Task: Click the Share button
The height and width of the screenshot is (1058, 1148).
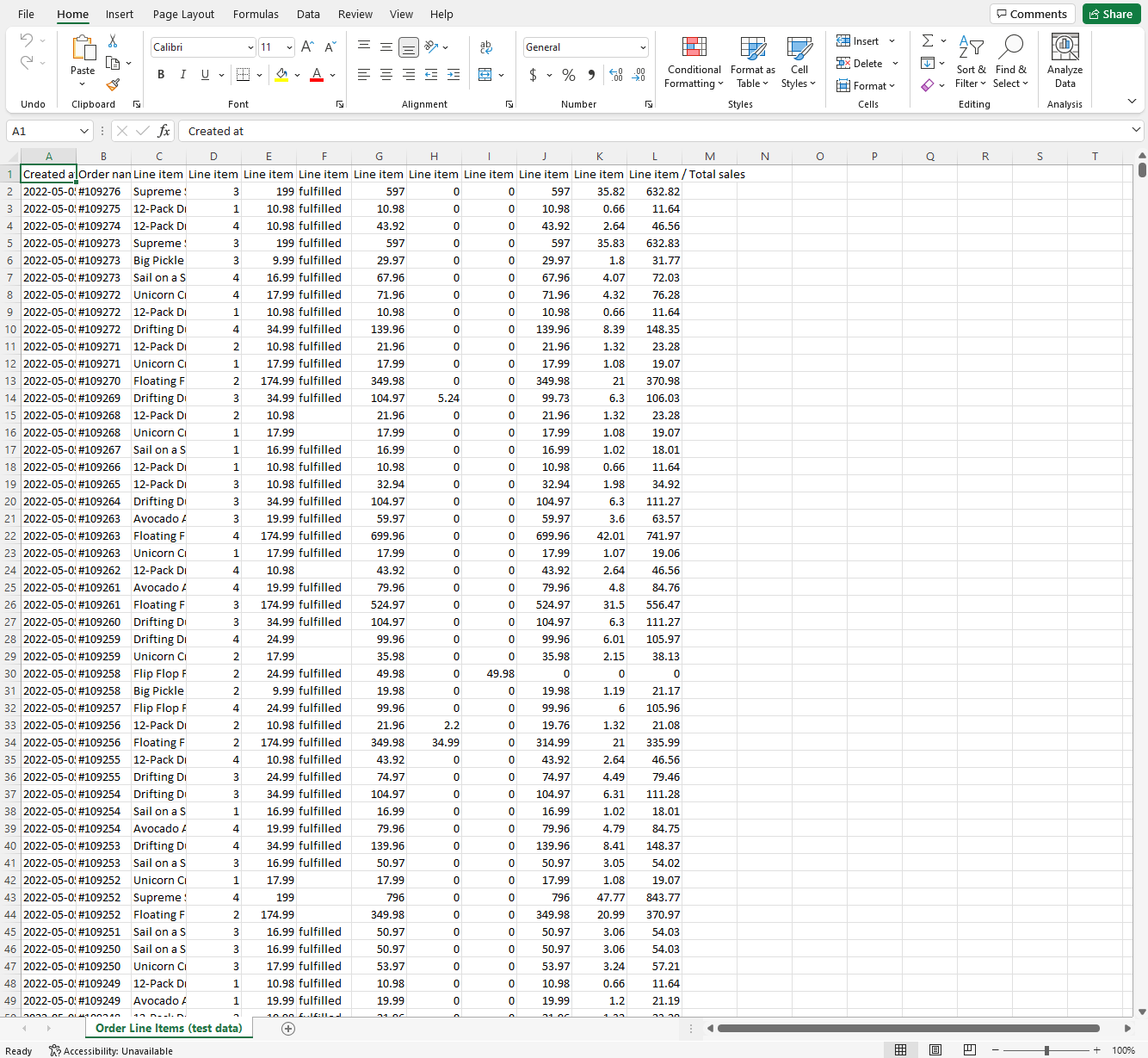Action: click(1111, 14)
